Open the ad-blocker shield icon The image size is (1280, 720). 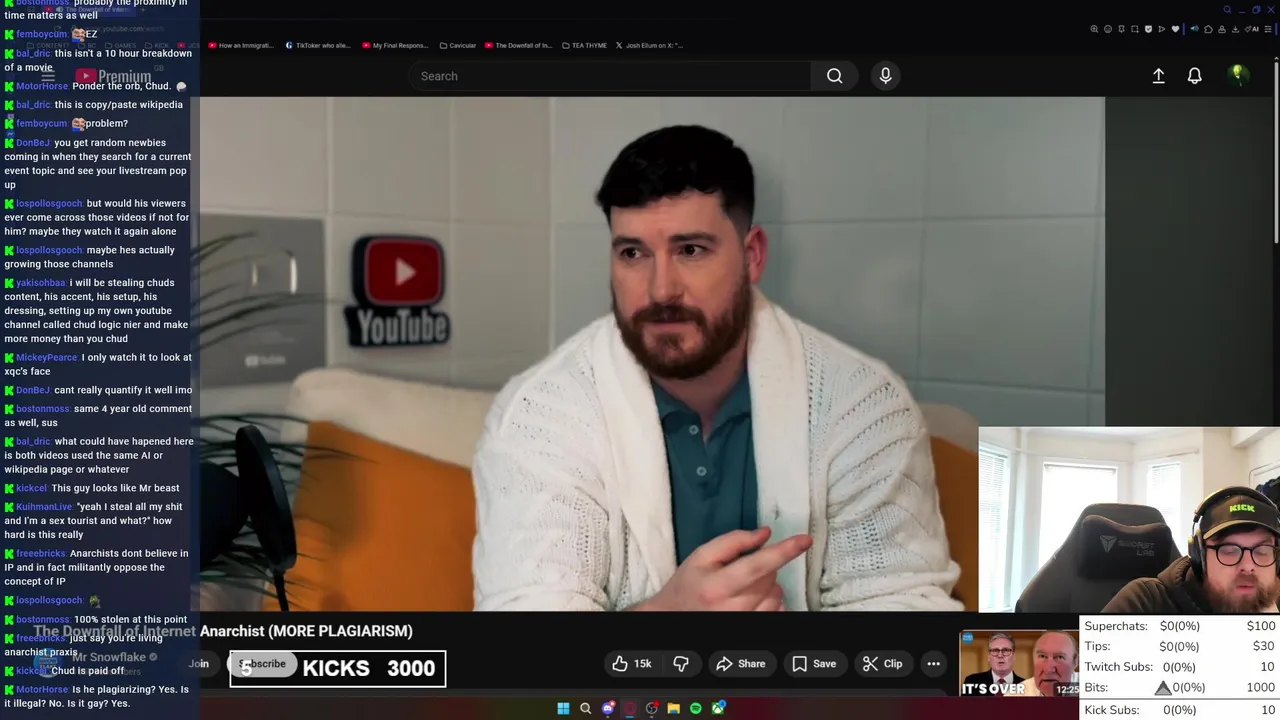(x=1148, y=29)
